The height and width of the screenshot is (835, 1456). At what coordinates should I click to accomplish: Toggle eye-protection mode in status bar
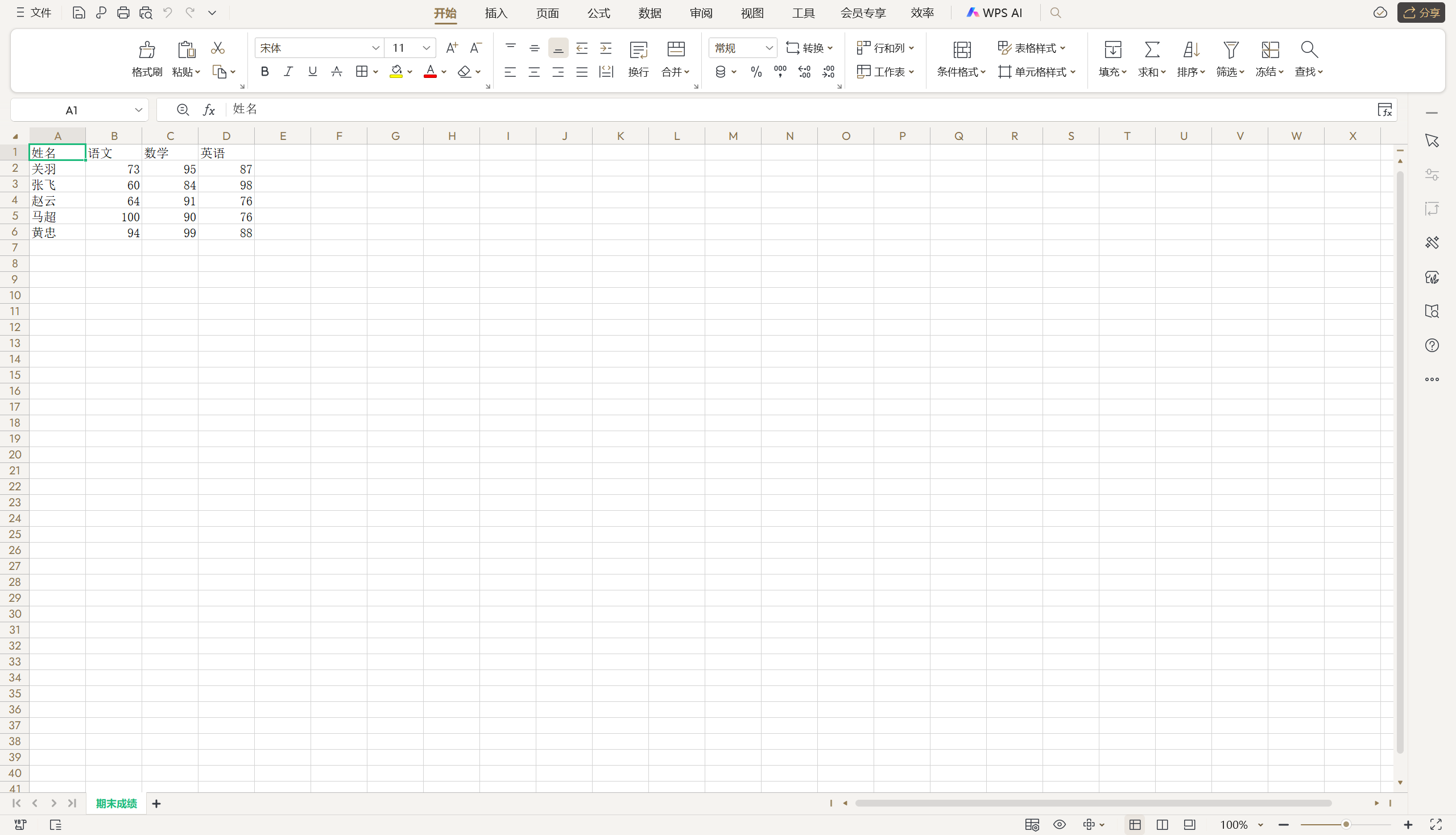click(1059, 825)
